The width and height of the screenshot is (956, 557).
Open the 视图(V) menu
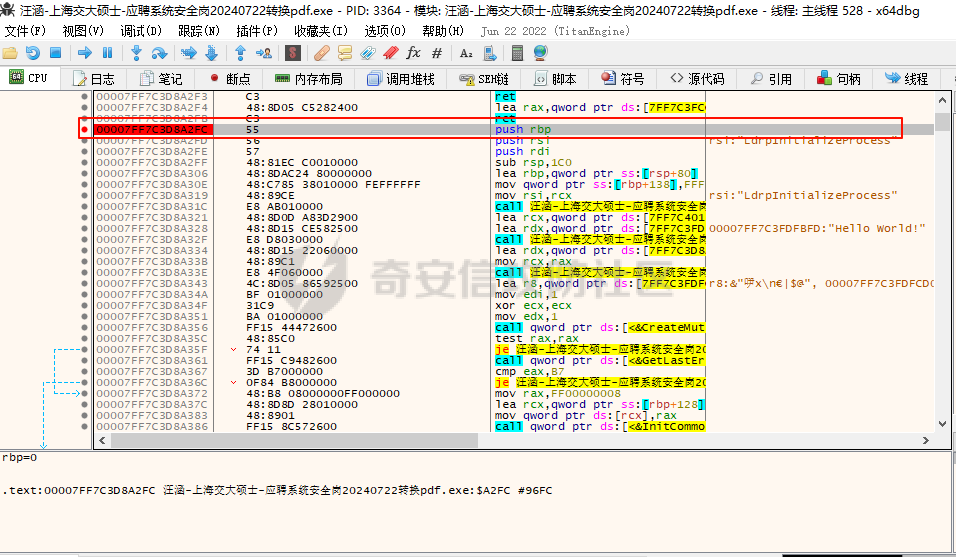point(83,31)
